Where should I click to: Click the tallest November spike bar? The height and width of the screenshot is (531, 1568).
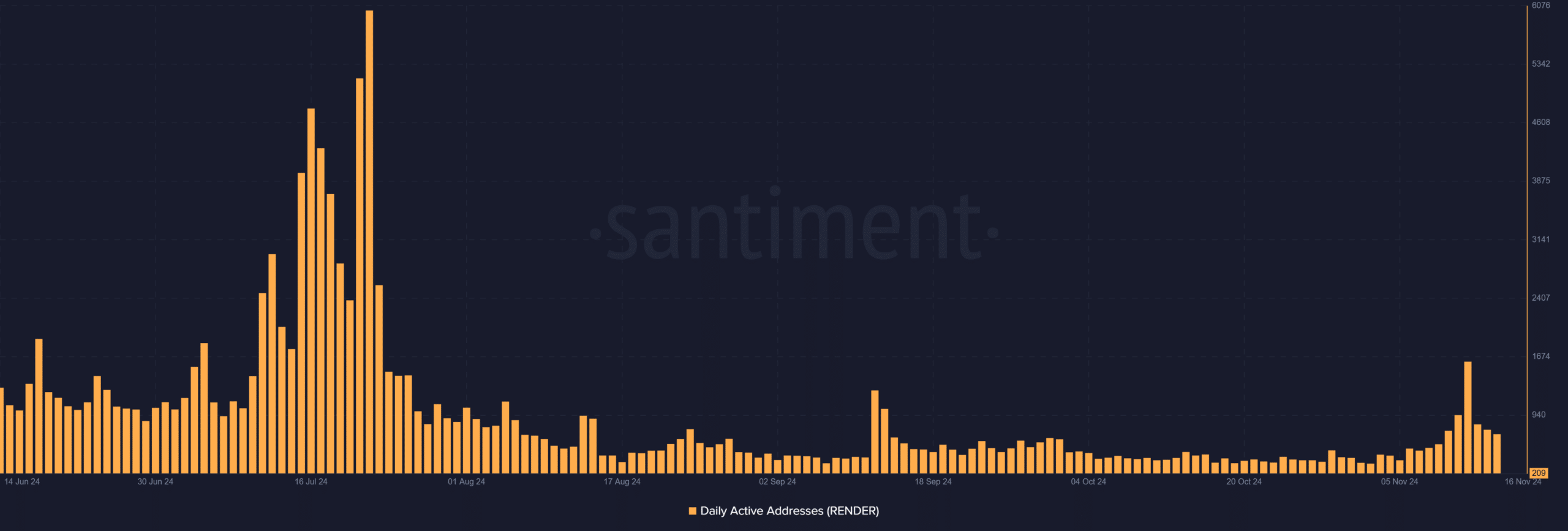point(1468,418)
